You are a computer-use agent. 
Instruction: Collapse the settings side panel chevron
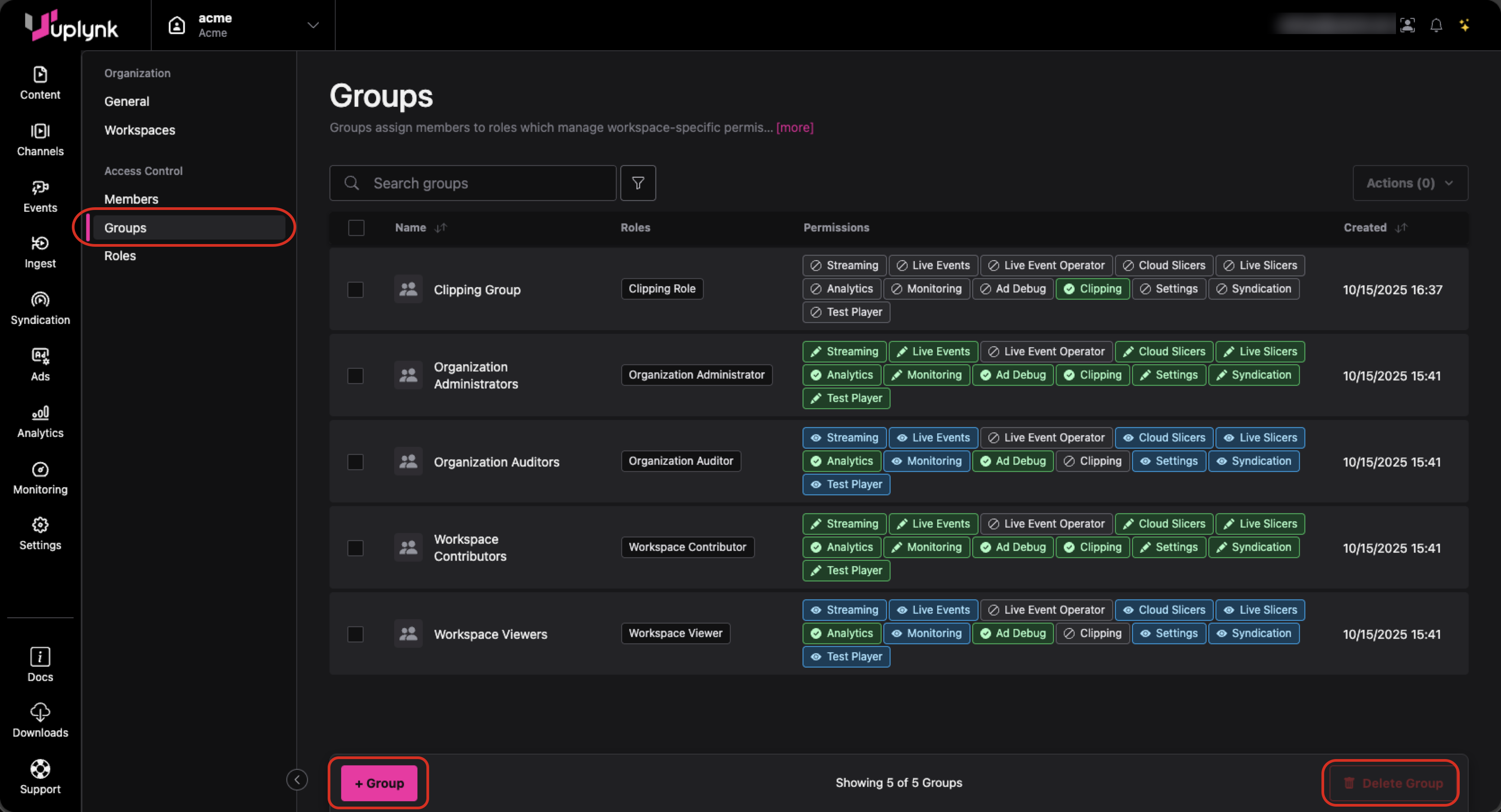(297, 779)
